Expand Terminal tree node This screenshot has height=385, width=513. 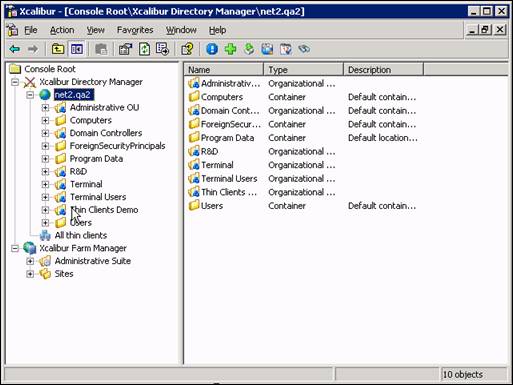tap(45, 184)
